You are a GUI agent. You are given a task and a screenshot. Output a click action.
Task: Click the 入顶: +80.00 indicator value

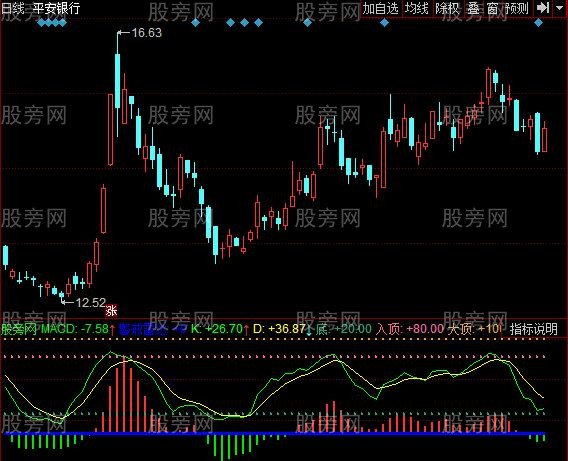click(410, 329)
